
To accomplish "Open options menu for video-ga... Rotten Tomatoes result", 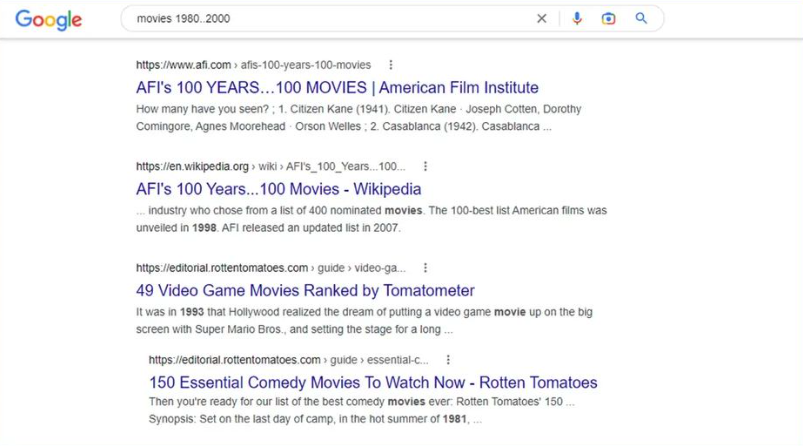I will coord(425,268).
